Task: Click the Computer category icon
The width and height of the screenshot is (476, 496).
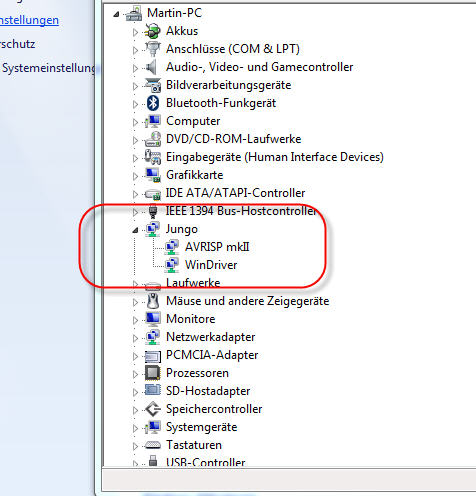Action: click(153, 121)
